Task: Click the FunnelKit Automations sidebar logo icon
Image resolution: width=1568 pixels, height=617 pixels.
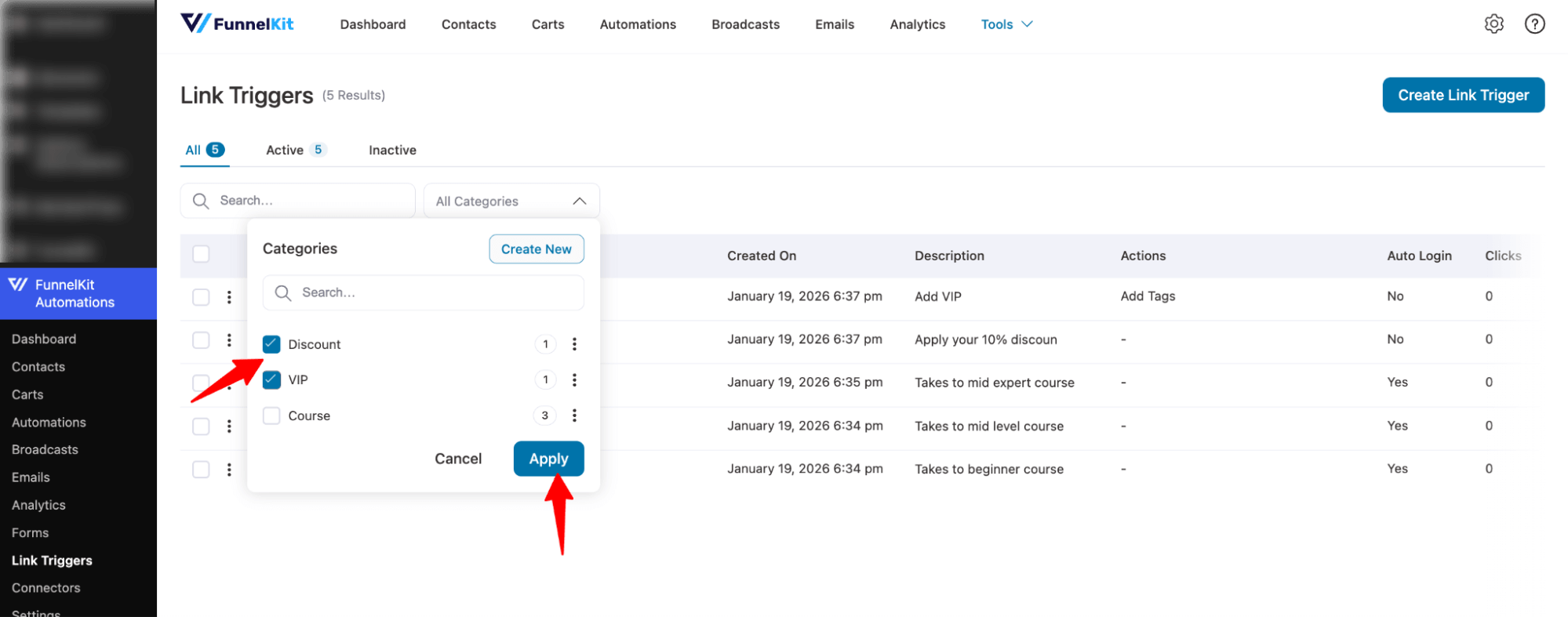Action: pyautogui.click(x=18, y=285)
